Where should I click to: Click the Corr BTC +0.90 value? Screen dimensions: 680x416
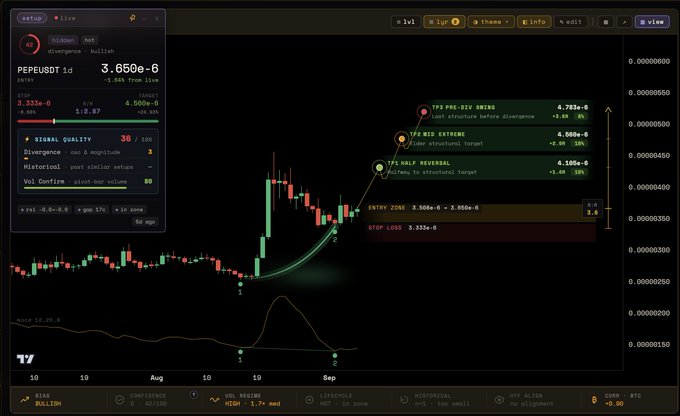point(614,404)
